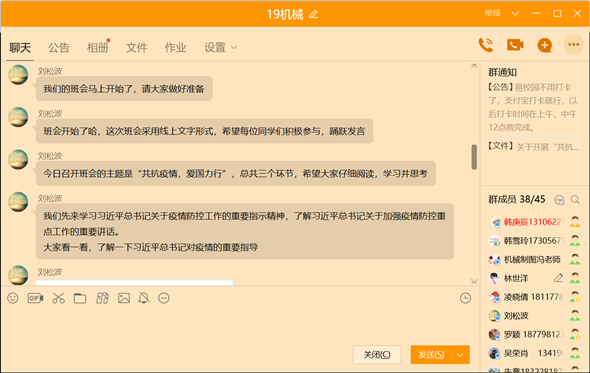Click 韩庚辰's member role icon
This screenshot has width=590, height=373.
click(575, 222)
